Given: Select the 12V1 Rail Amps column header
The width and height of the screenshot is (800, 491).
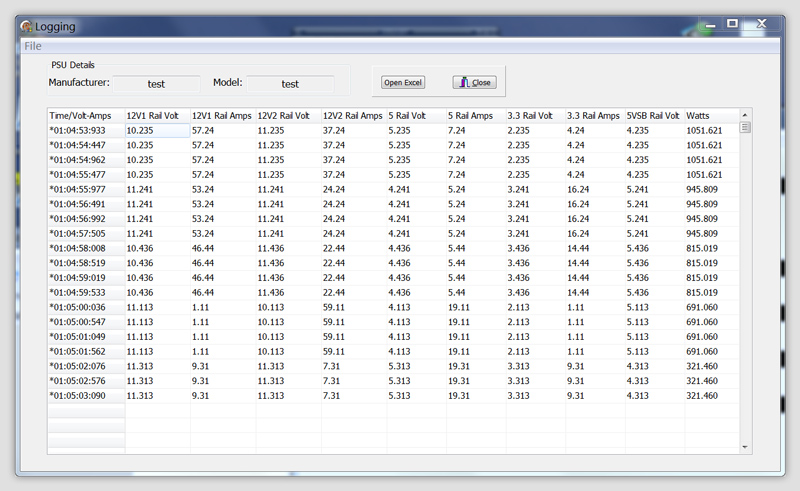Looking at the screenshot, I should tap(223, 116).
